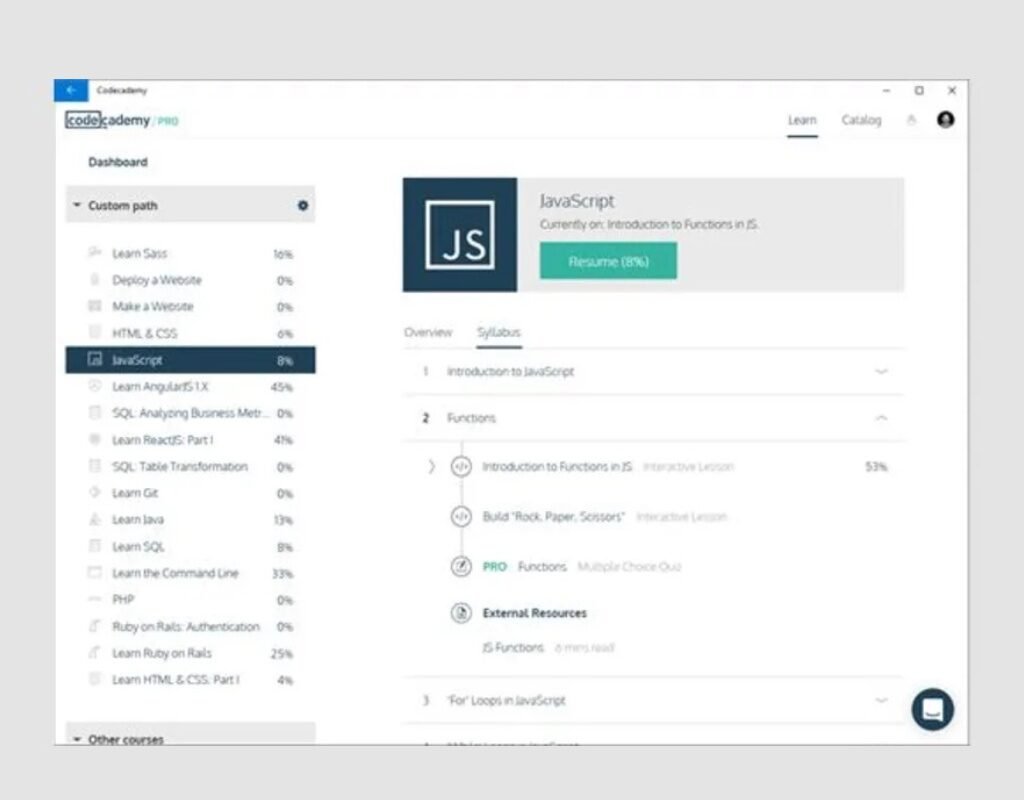Screen dimensions: 1024x800
Task: Click the Resume (8%) button
Action: [608, 261]
